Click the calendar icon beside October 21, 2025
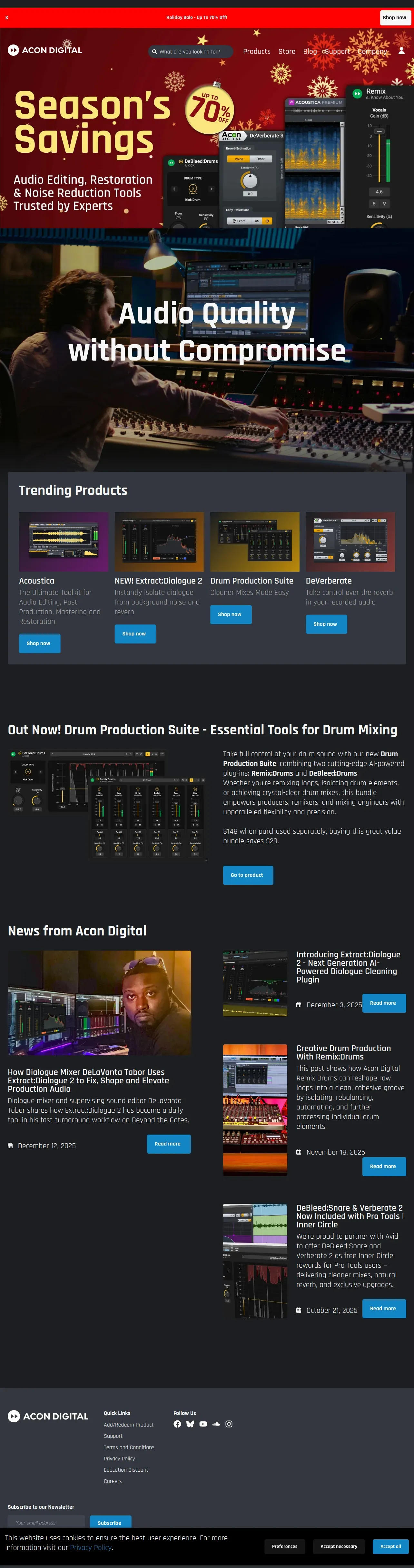The height and width of the screenshot is (1568, 414). [299, 1311]
